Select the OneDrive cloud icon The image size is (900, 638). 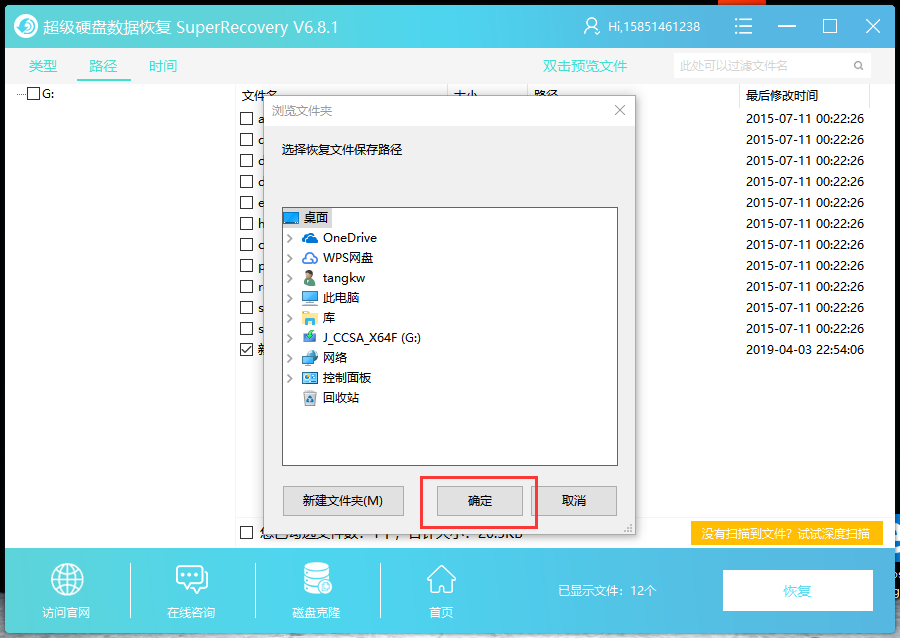pos(310,238)
